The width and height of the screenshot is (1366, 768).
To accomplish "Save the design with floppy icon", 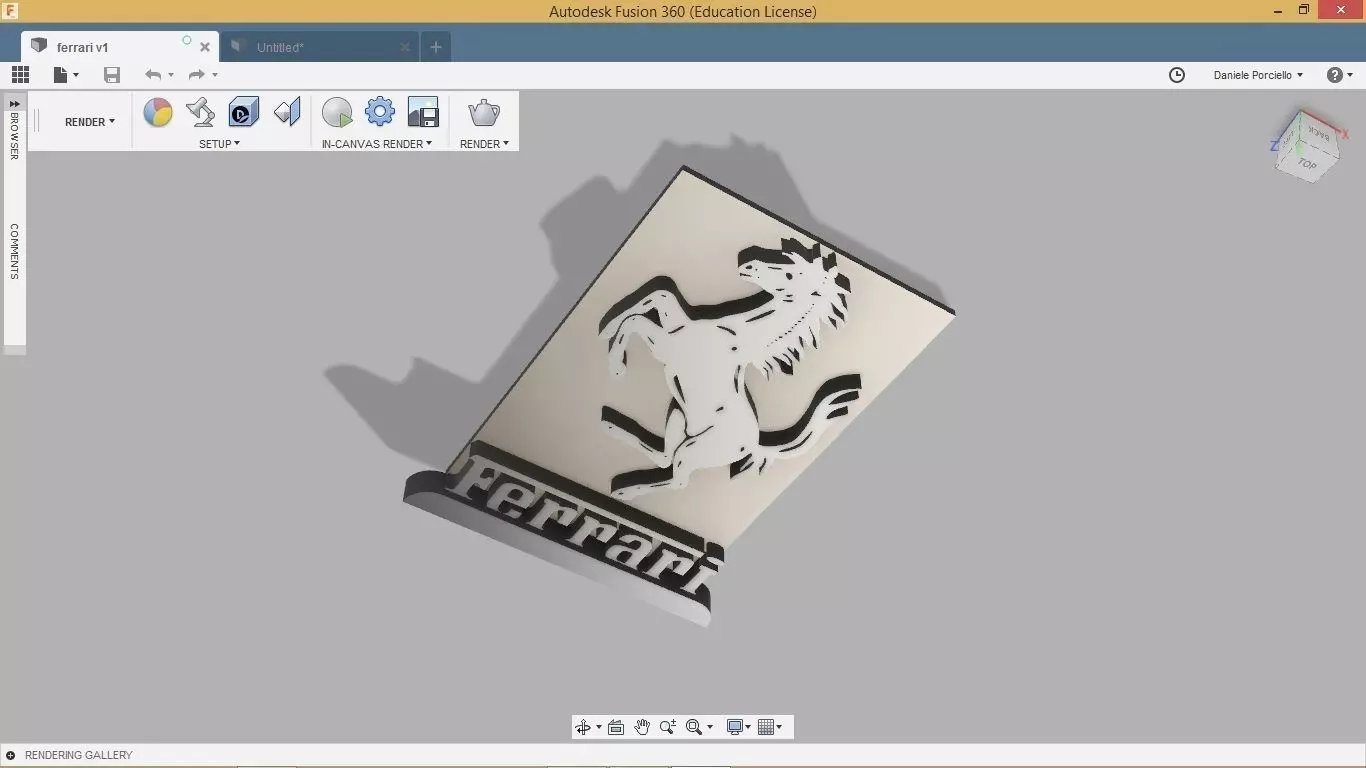I will pyautogui.click(x=112, y=75).
